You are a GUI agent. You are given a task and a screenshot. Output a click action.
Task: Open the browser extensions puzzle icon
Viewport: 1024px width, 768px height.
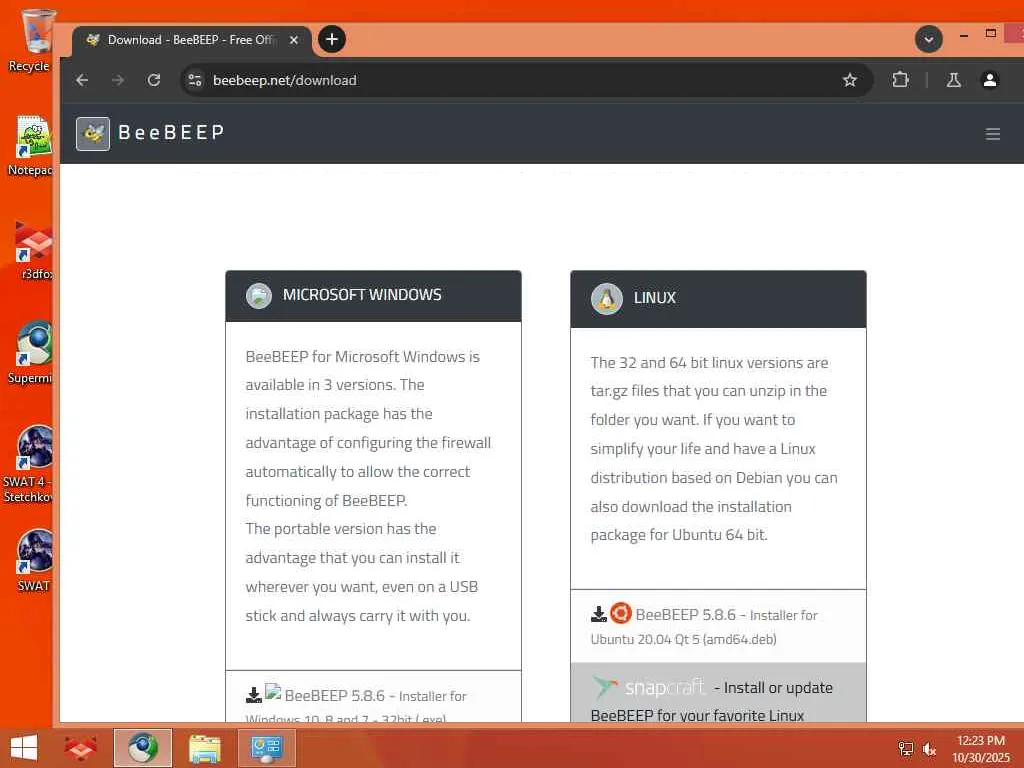[x=900, y=80]
